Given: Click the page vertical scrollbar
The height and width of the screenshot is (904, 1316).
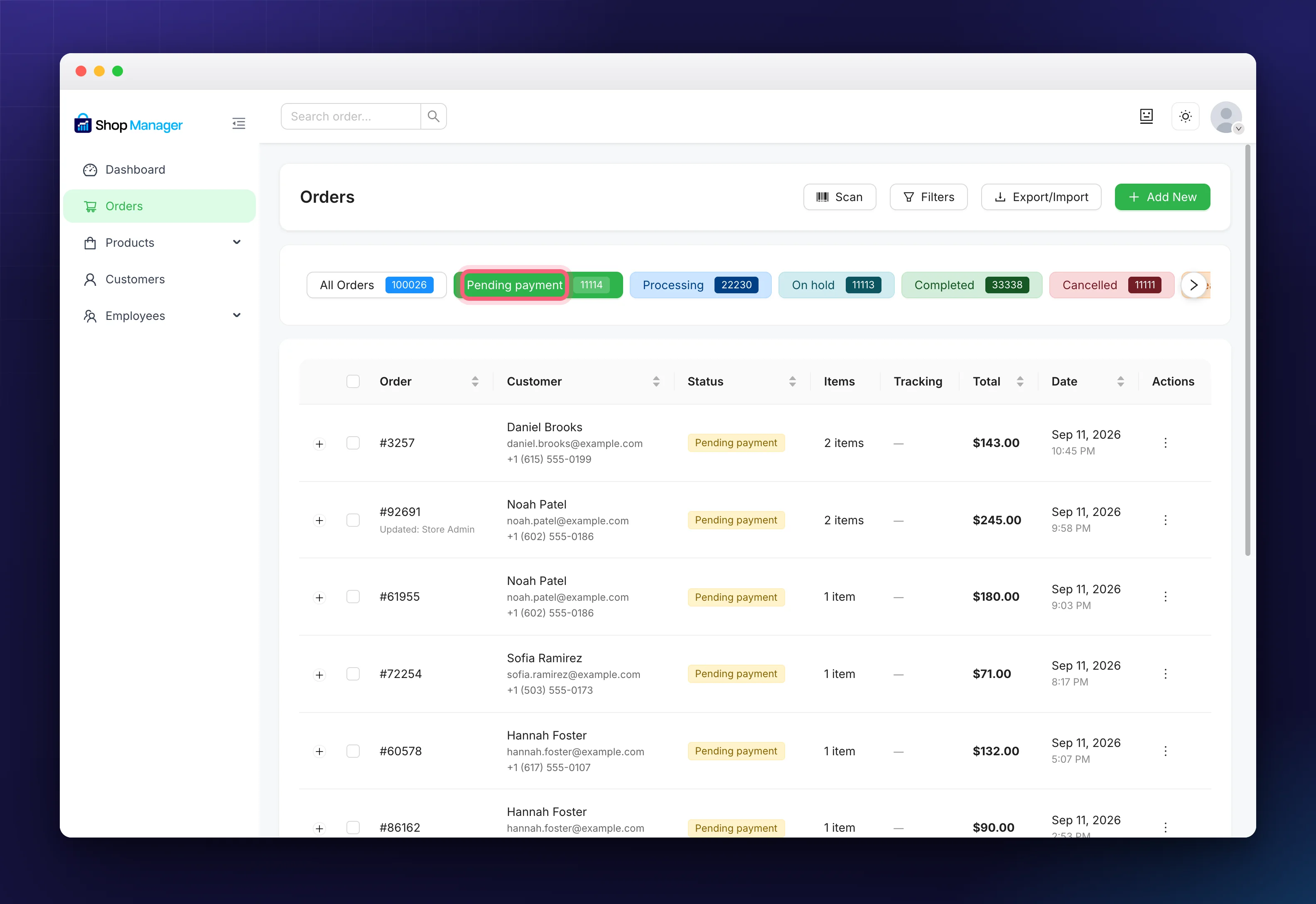Looking at the screenshot, I should point(1247,350).
